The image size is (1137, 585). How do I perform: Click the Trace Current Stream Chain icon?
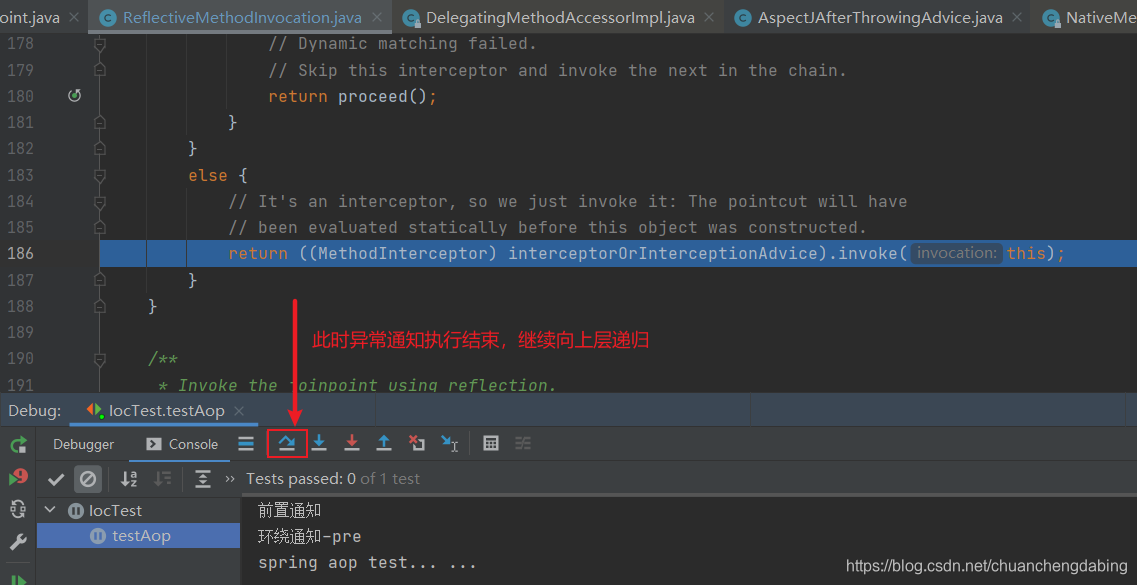[x=523, y=444]
